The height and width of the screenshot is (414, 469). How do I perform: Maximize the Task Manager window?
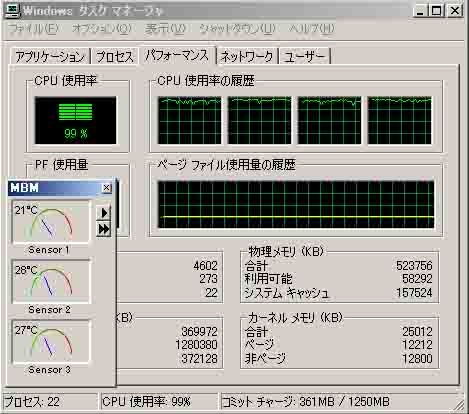click(x=436, y=11)
